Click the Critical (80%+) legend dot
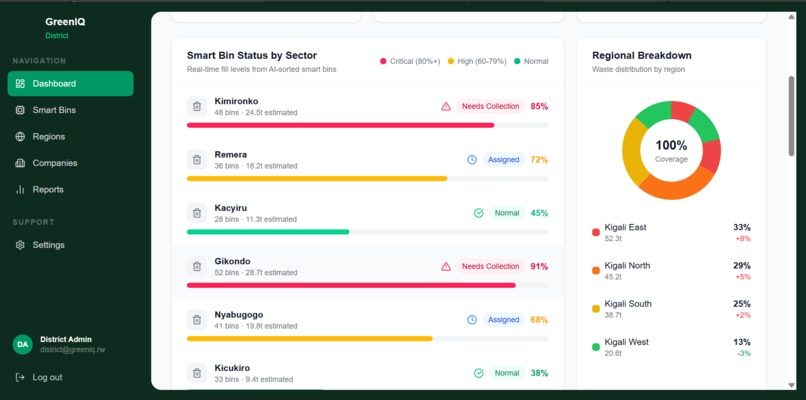The height and width of the screenshot is (400, 806). 383,61
